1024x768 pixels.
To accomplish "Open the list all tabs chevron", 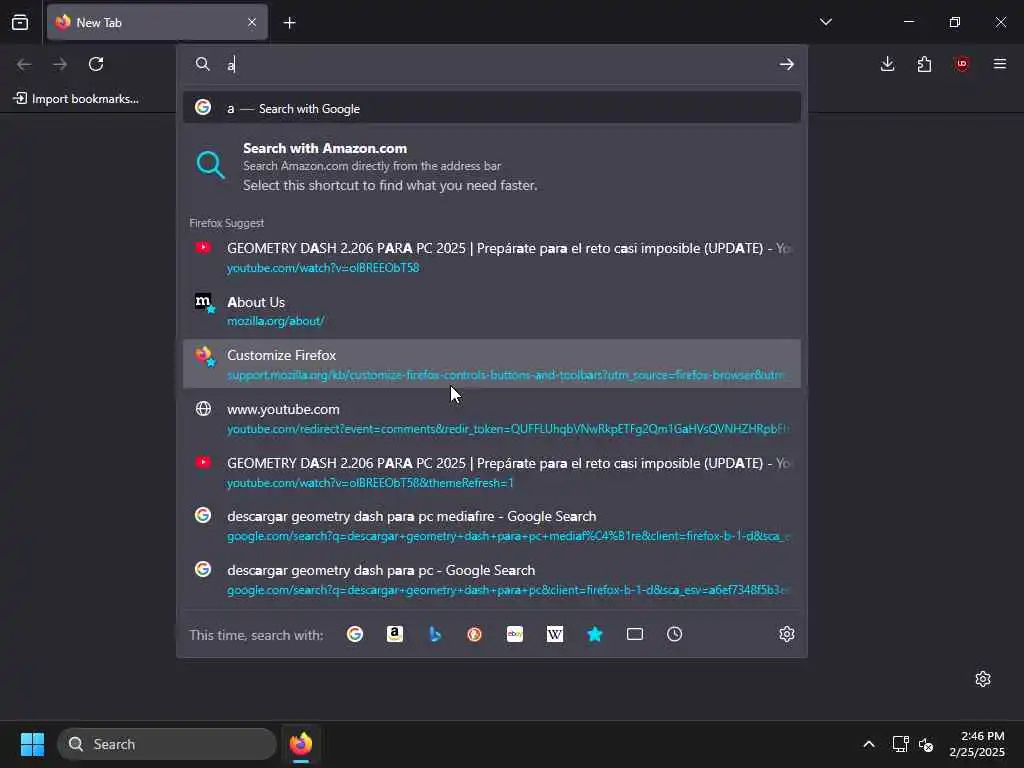I will pos(825,22).
